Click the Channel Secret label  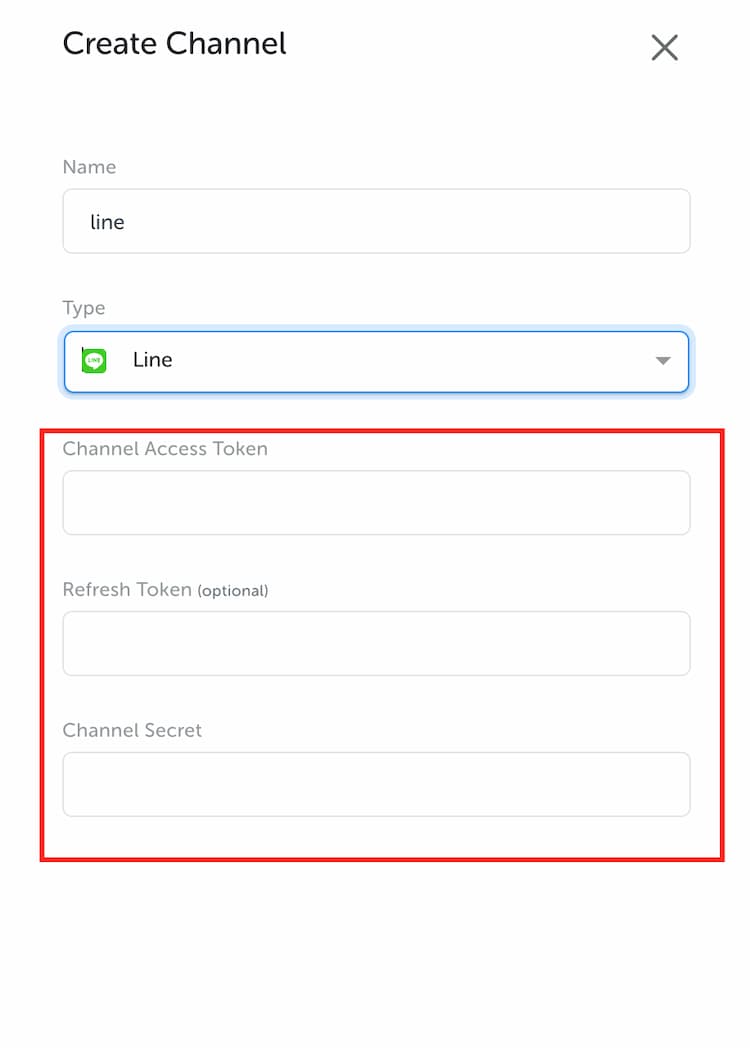coord(132,730)
